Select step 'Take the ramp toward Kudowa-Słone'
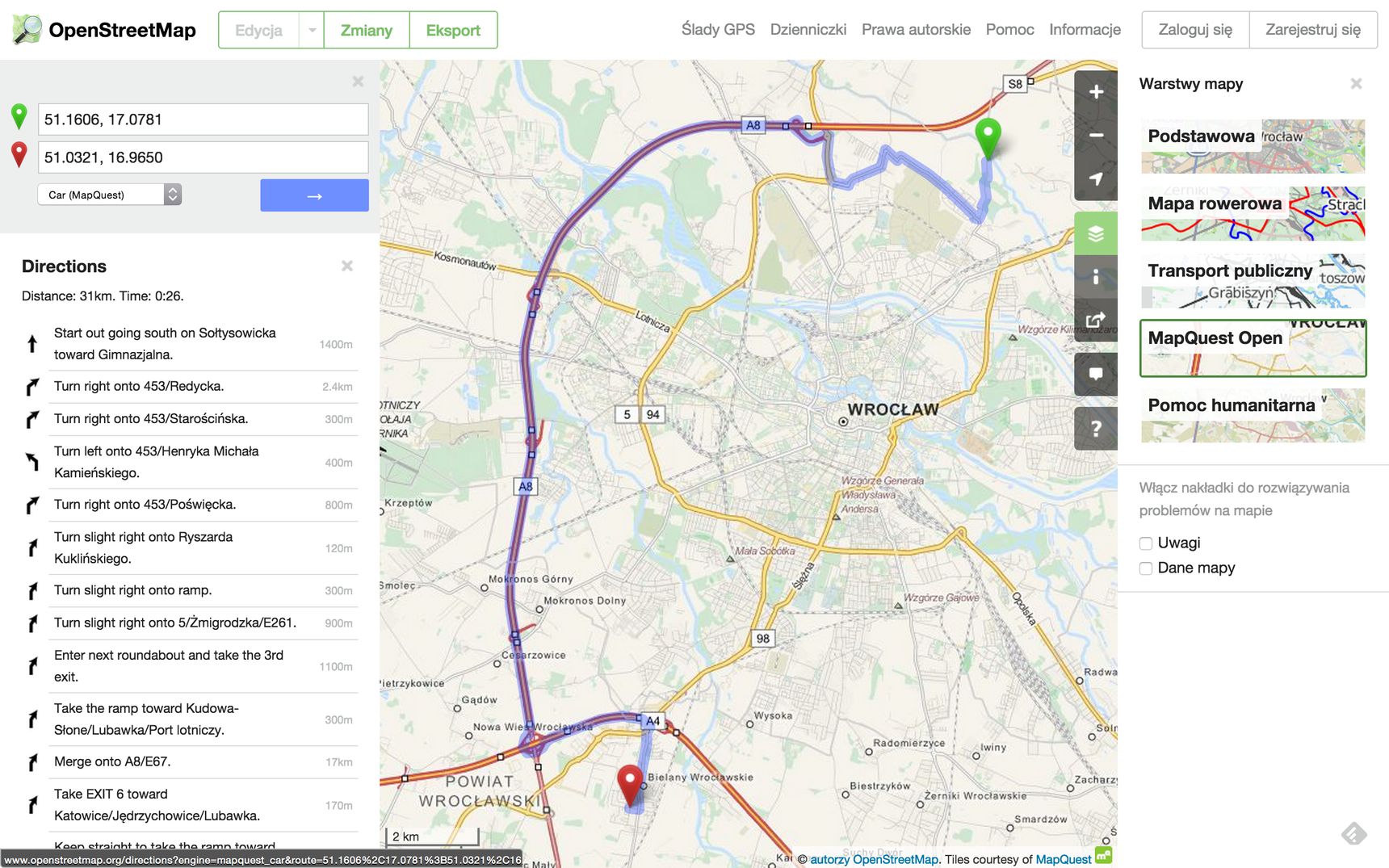This screenshot has height=868, width=1389. coord(190,719)
